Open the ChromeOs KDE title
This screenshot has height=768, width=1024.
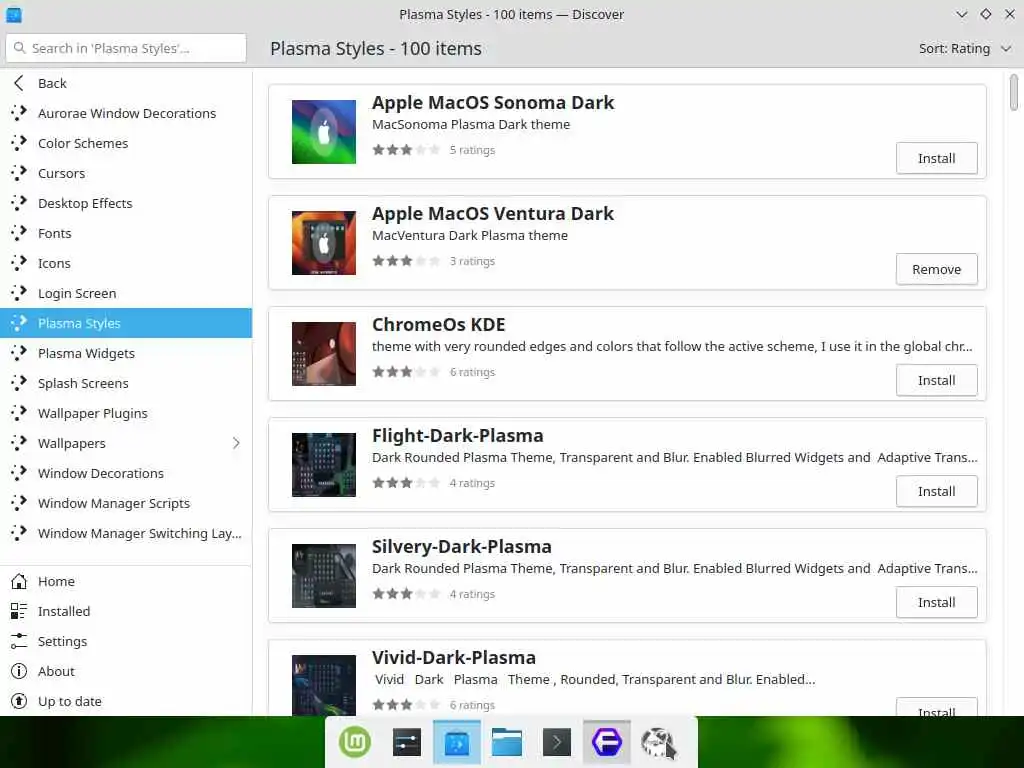click(x=438, y=325)
